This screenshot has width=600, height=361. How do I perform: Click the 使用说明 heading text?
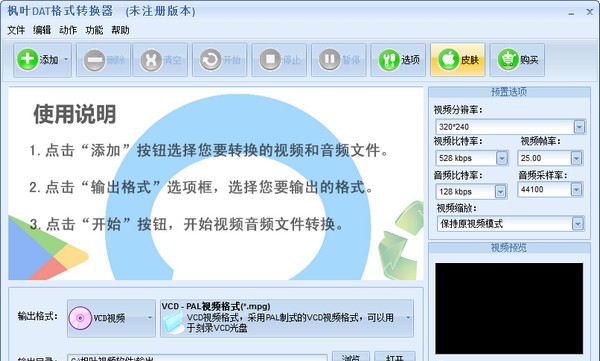[75, 114]
